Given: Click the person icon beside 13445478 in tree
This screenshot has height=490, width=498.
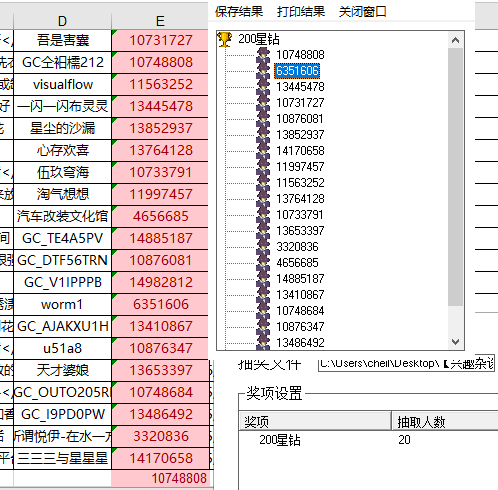Looking at the screenshot, I should point(263,87).
